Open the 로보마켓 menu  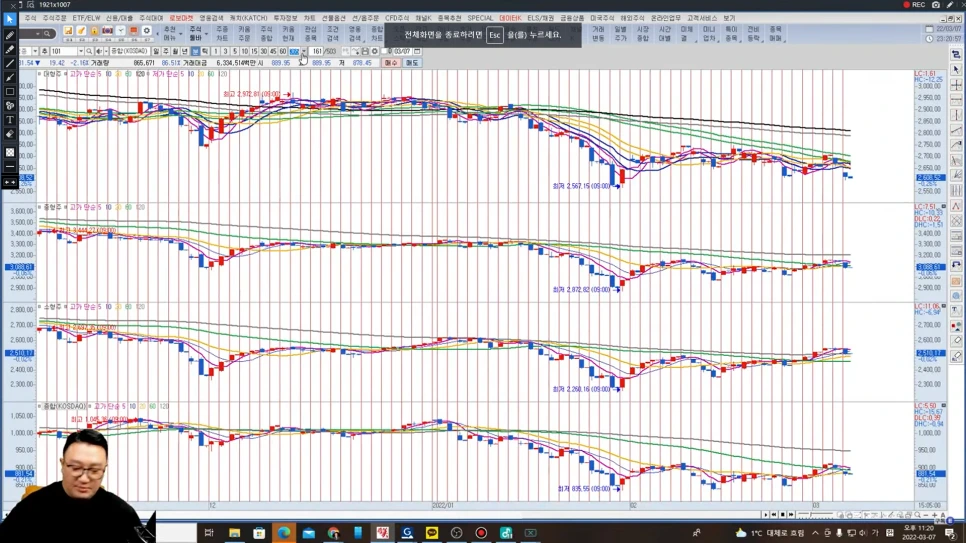coord(181,18)
